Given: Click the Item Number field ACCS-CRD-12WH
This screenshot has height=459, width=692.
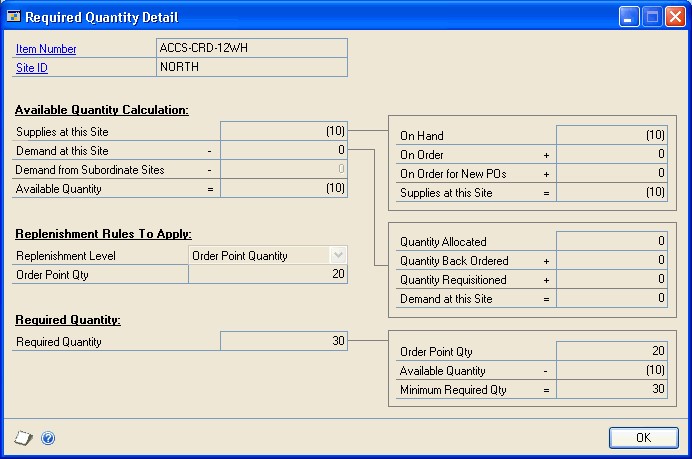Looking at the screenshot, I should tap(252, 48).
